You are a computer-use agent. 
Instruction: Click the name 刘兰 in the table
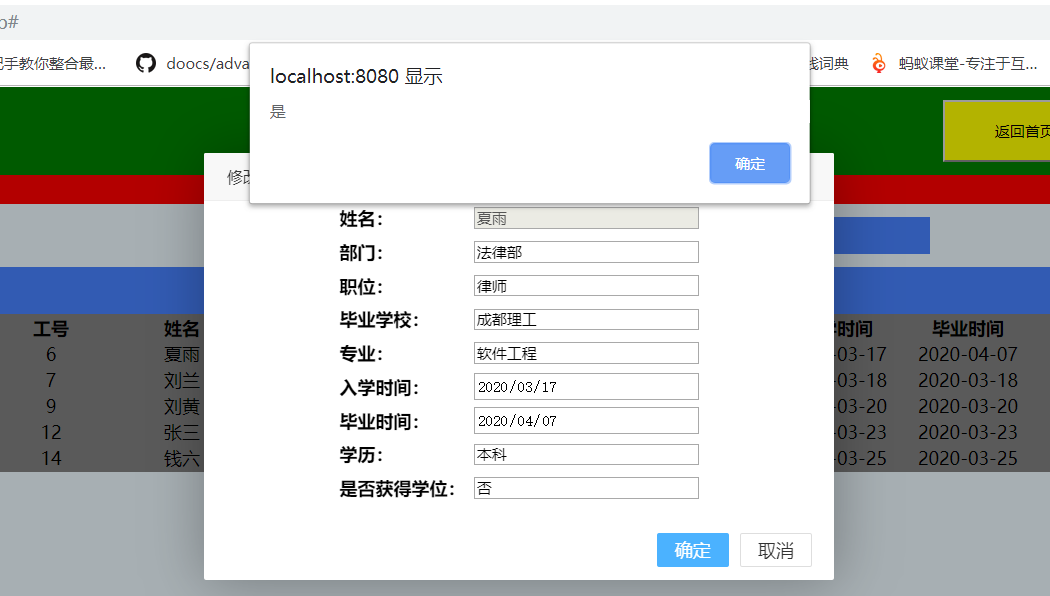[182, 380]
